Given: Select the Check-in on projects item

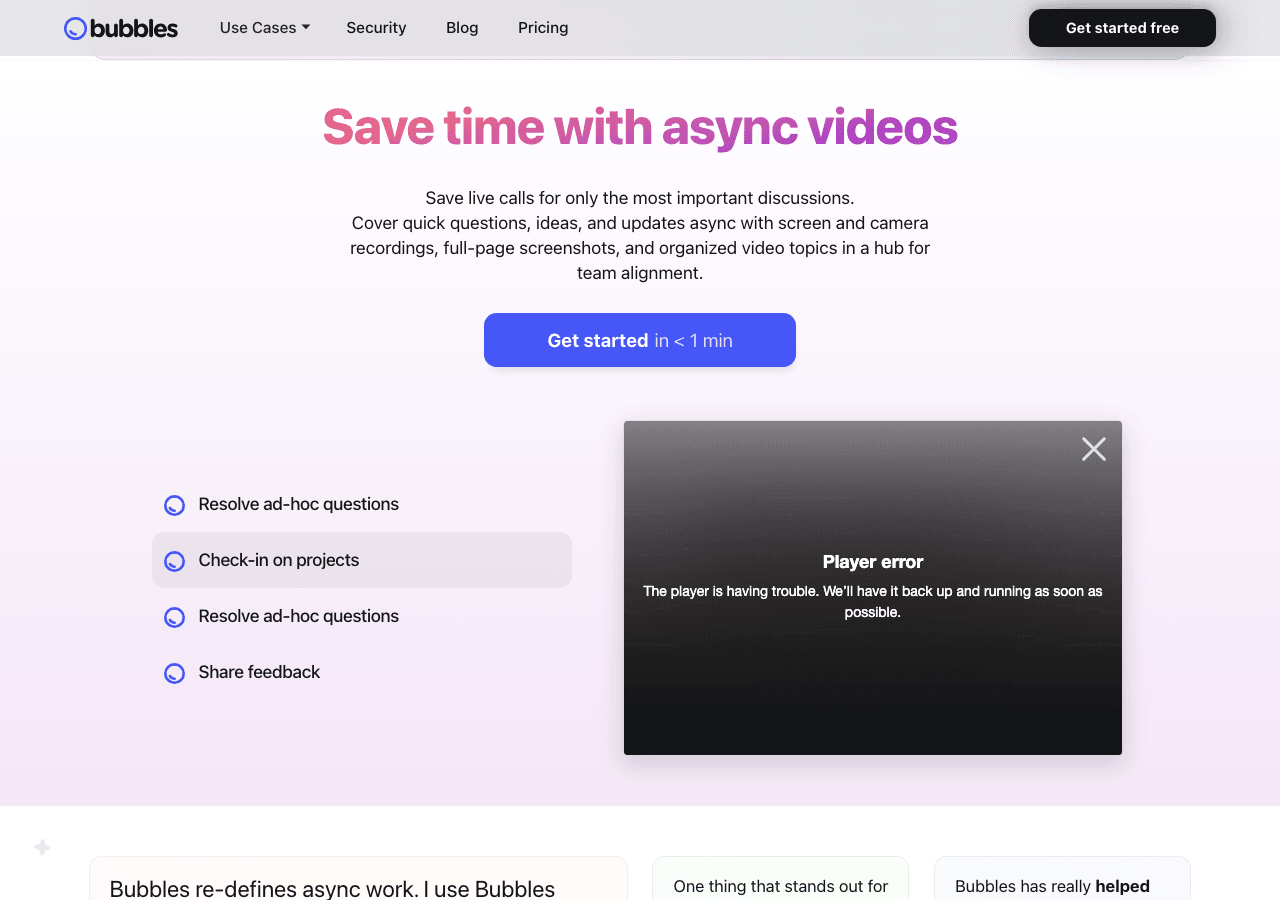Looking at the screenshot, I should tap(362, 560).
